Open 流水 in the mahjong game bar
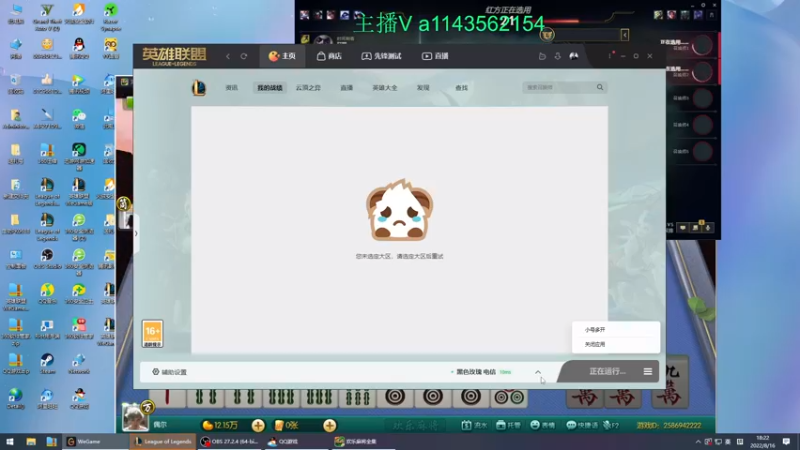 point(474,425)
